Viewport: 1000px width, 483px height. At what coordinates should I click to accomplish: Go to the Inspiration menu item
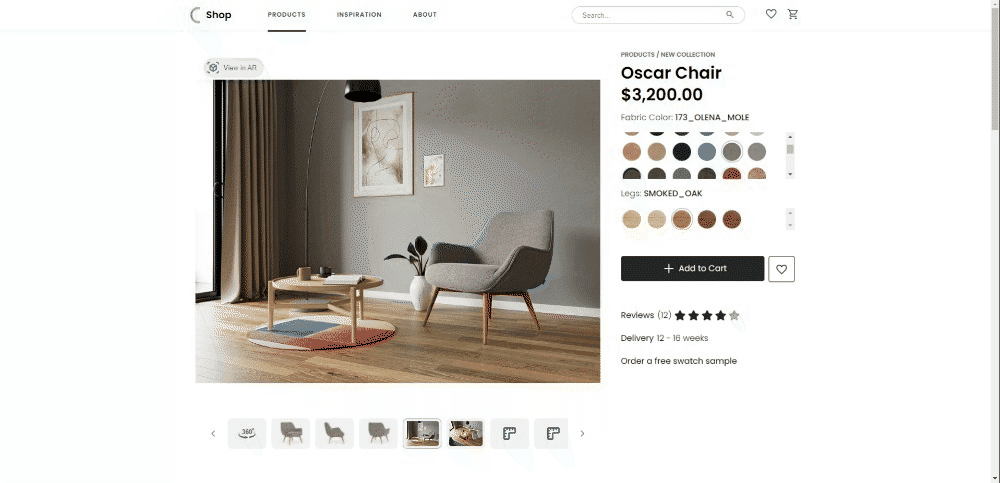[x=359, y=15]
